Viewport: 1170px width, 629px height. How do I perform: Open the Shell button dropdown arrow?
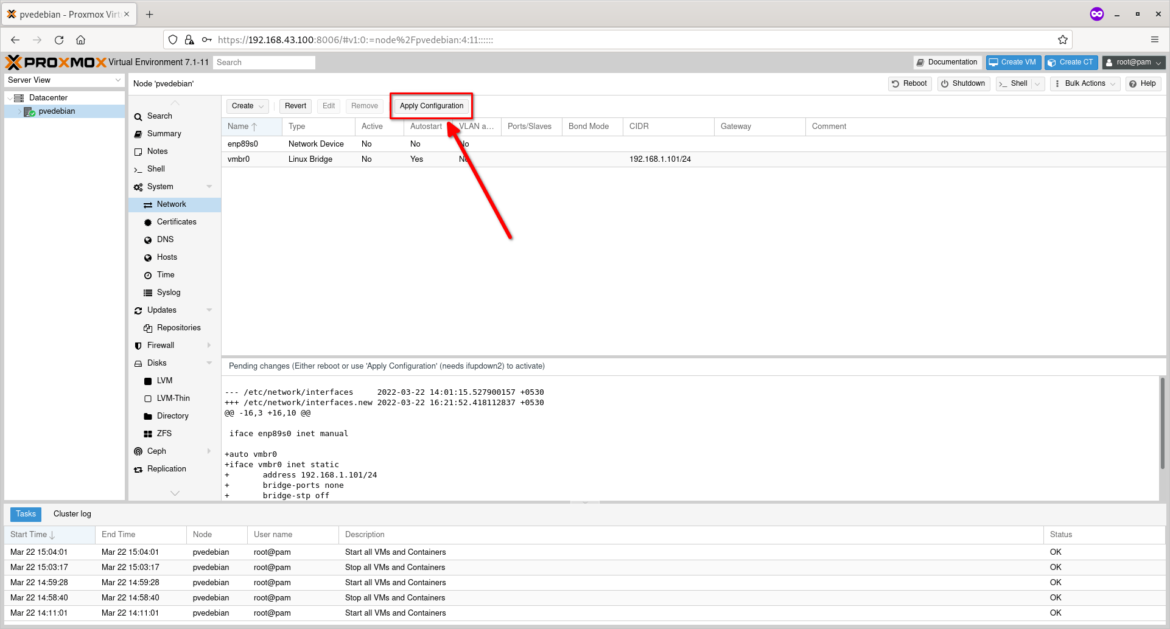tap(1037, 84)
